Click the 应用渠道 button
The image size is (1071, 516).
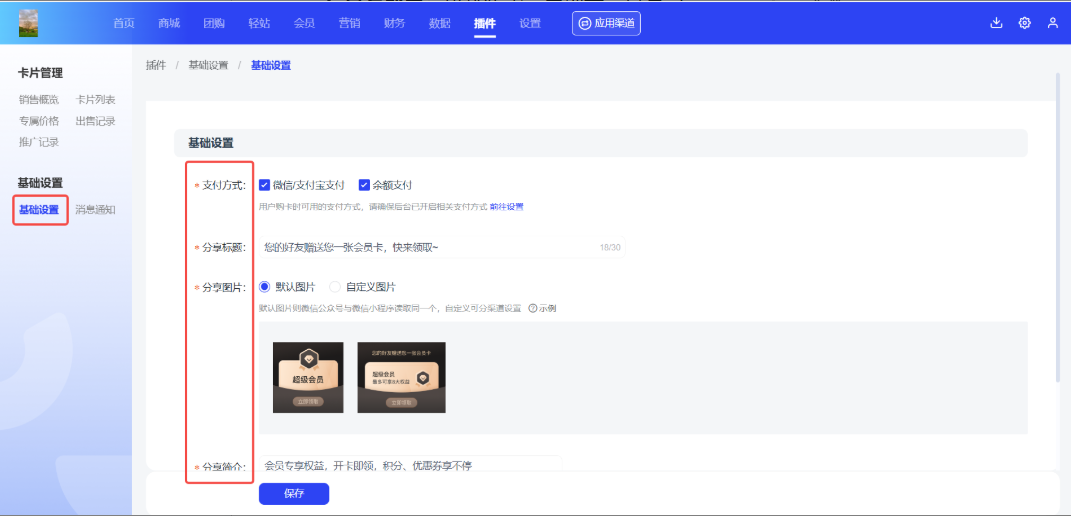coord(606,23)
